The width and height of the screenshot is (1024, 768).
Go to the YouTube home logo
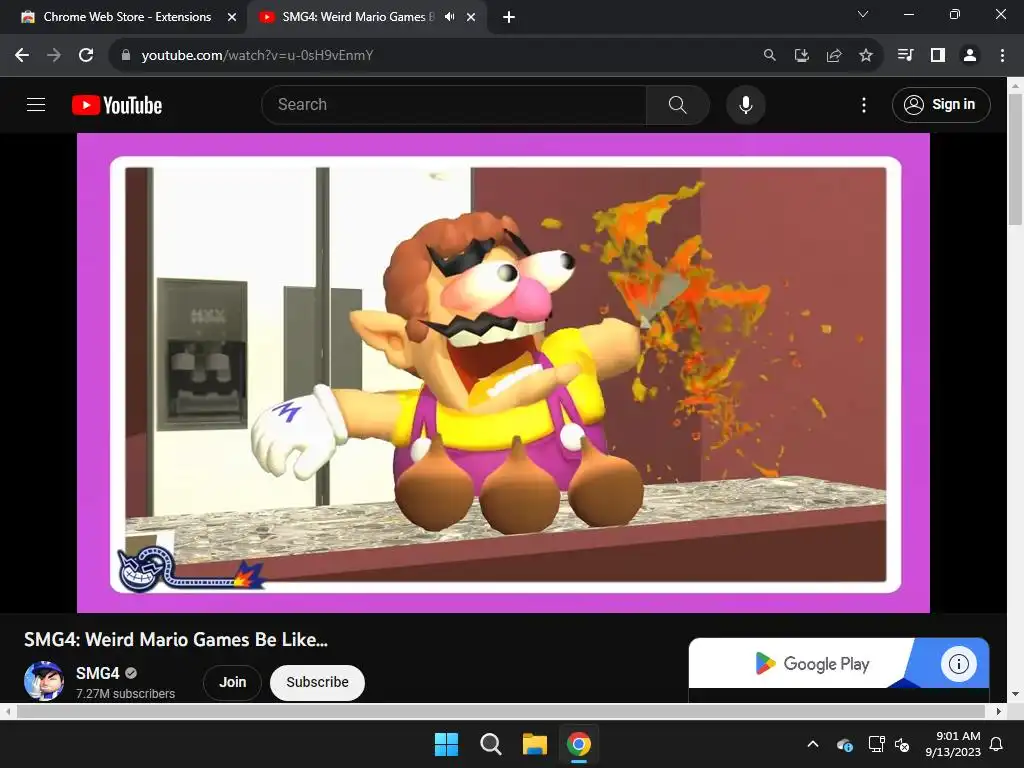coord(117,105)
